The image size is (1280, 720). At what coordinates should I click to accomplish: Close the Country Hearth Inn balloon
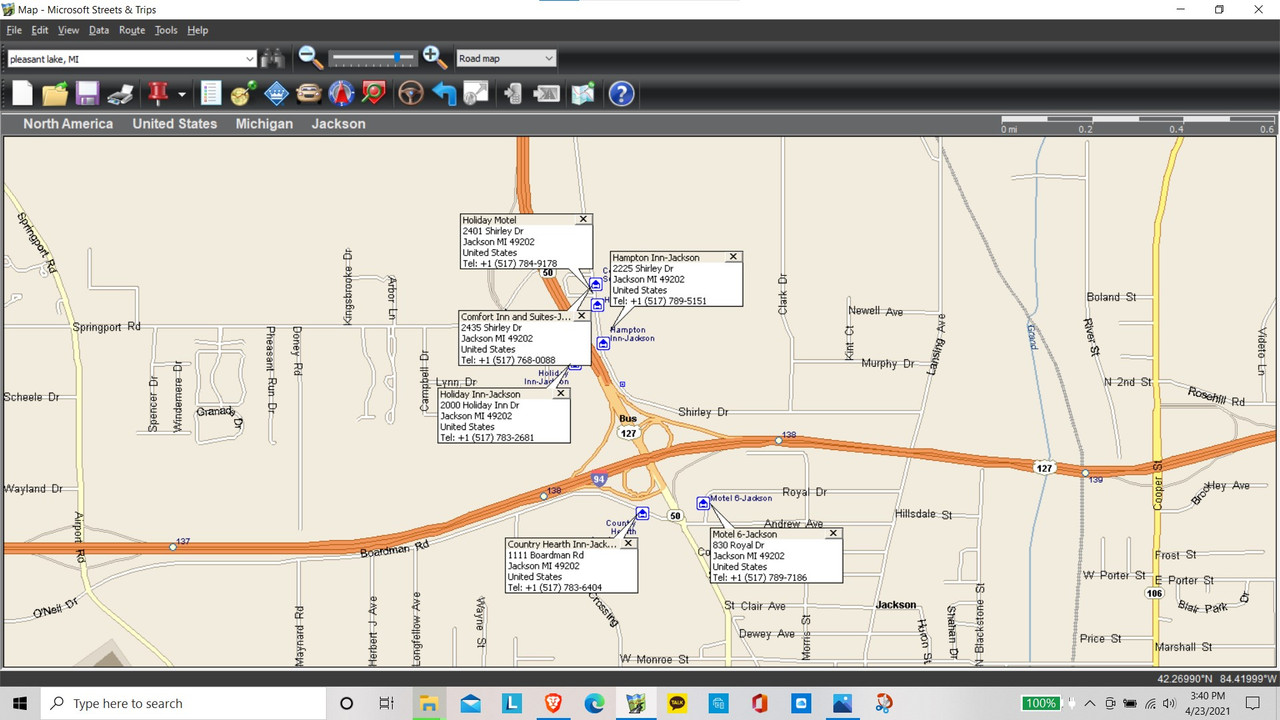(628, 544)
